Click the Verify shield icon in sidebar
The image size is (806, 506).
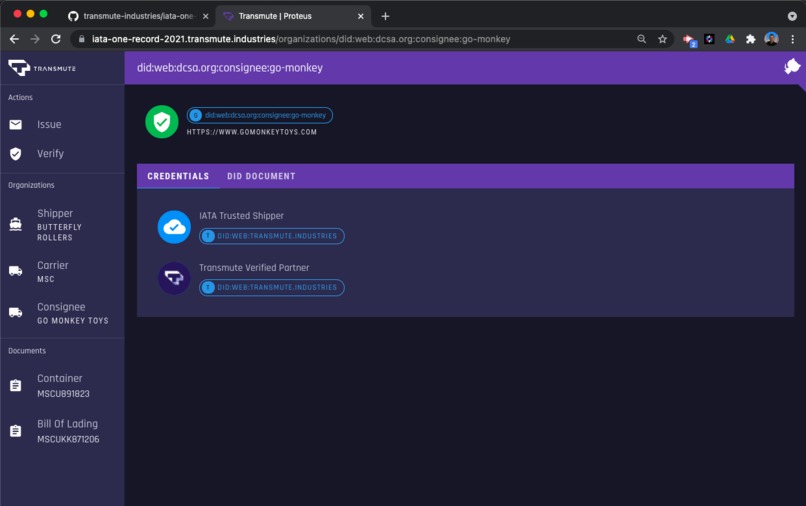pos(15,154)
